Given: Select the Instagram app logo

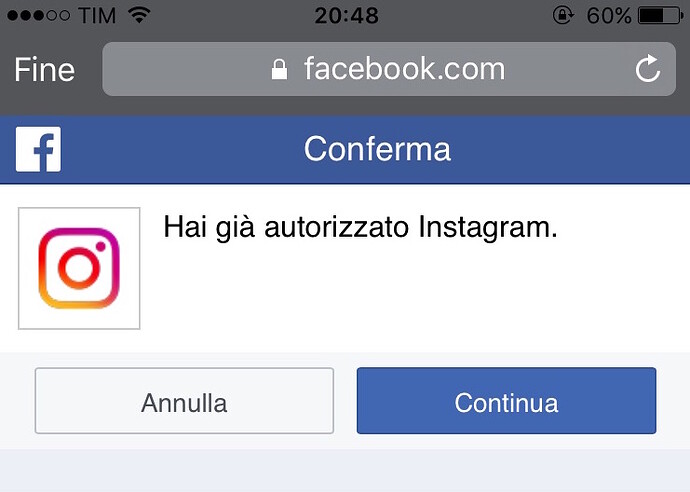Looking at the screenshot, I should click(x=79, y=268).
